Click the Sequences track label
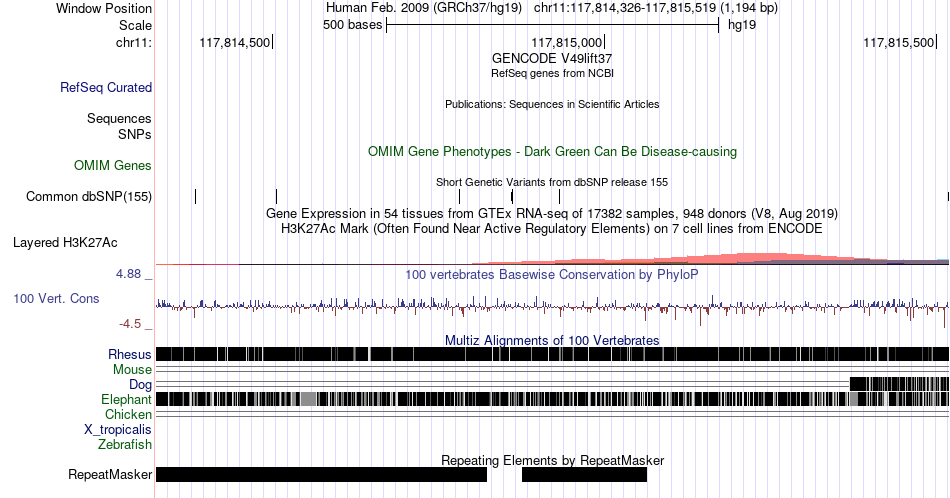This screenshot has height=498, width=950. click(x=119, y=118)
